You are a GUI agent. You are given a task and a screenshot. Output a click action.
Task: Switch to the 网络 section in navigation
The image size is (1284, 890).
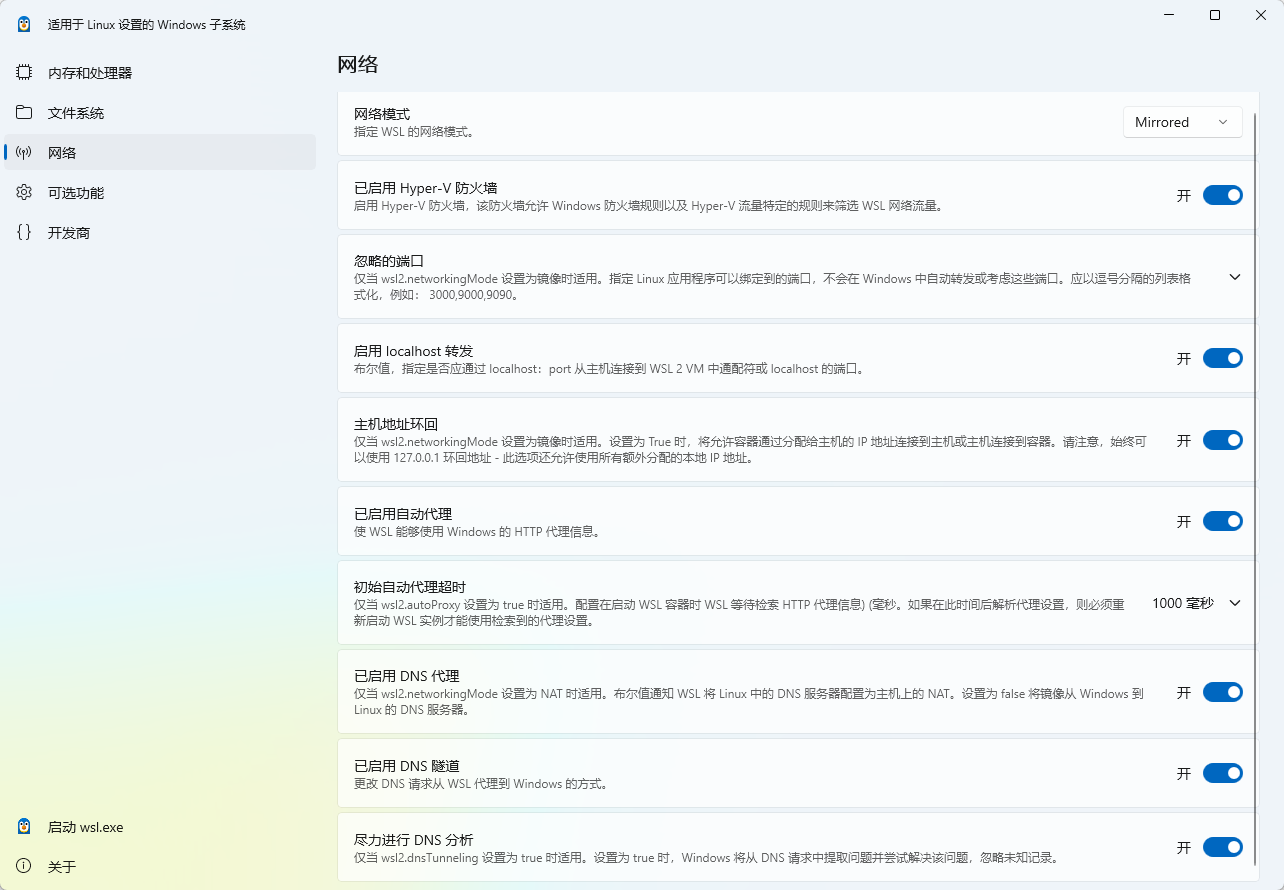tap(62, 152)
